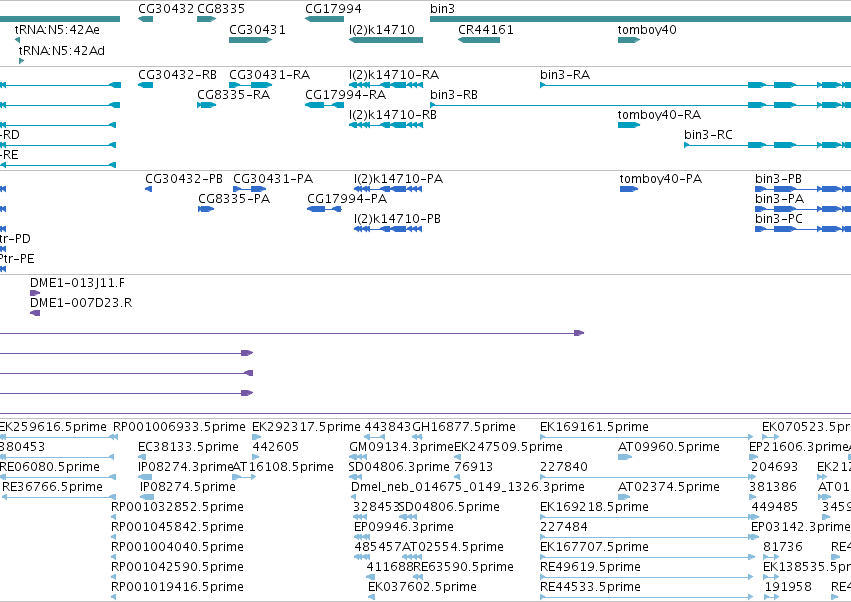Click the RE49619.5prime EST label

pos(590,567)
